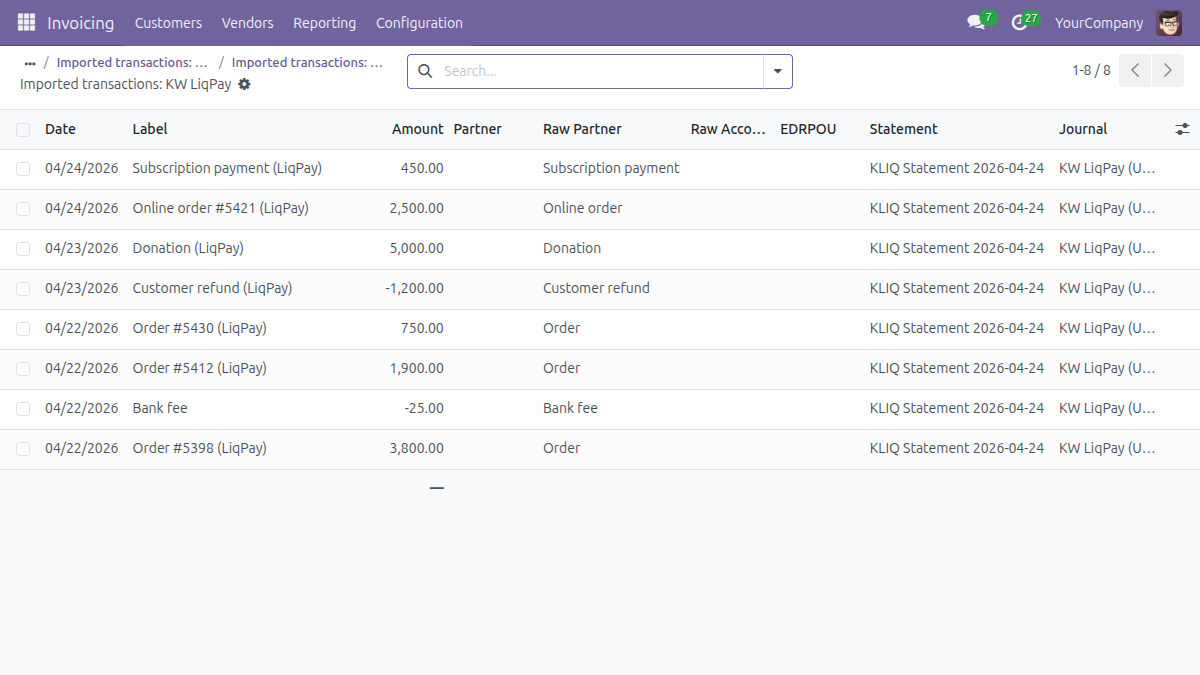Click the magnifier search icon
The height and width of the screenshot is (675, 1200).
pyautogui.click(x=425, y=71)
